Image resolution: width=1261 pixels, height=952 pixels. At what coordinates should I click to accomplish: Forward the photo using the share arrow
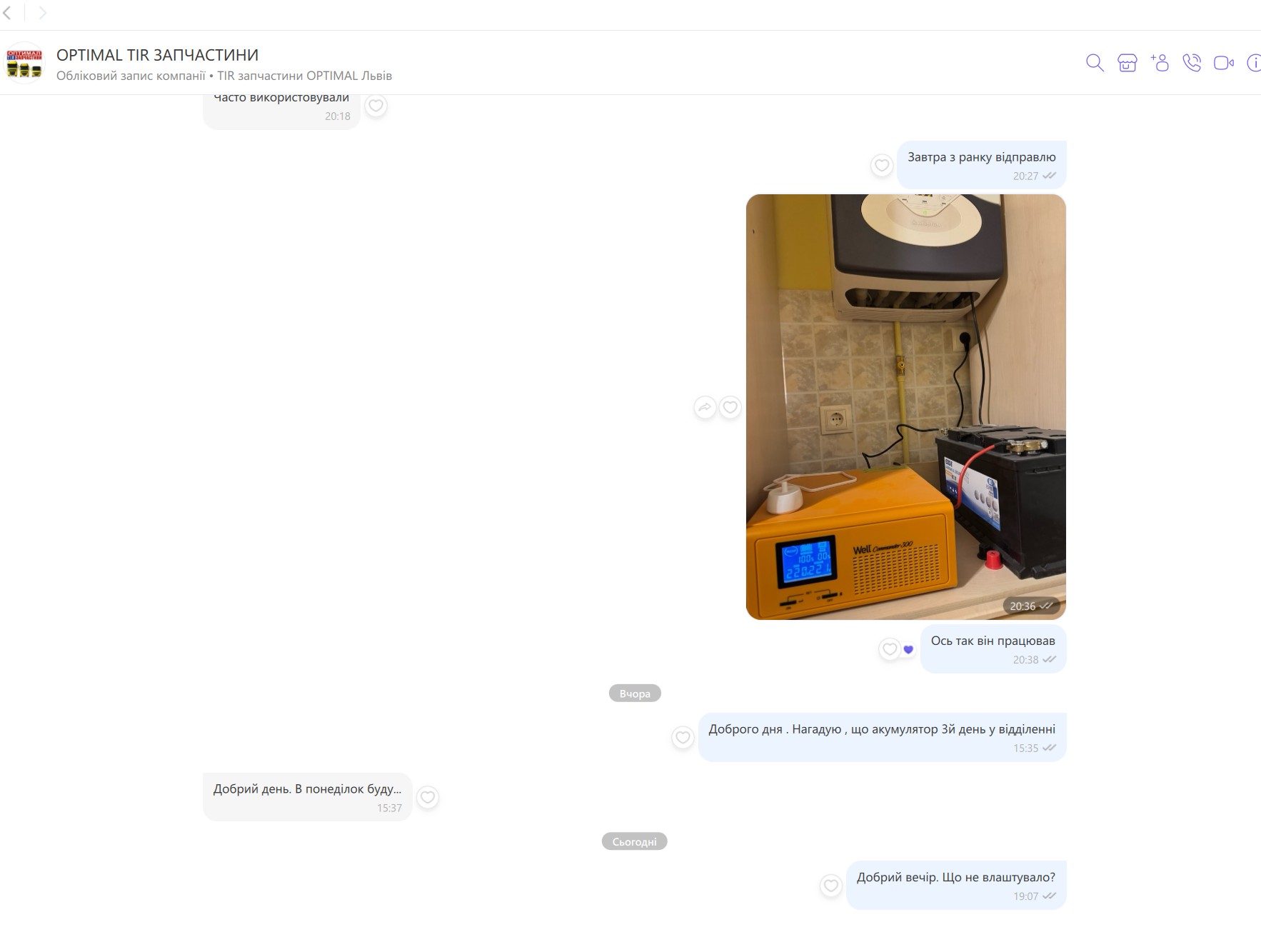pos(705,407)
